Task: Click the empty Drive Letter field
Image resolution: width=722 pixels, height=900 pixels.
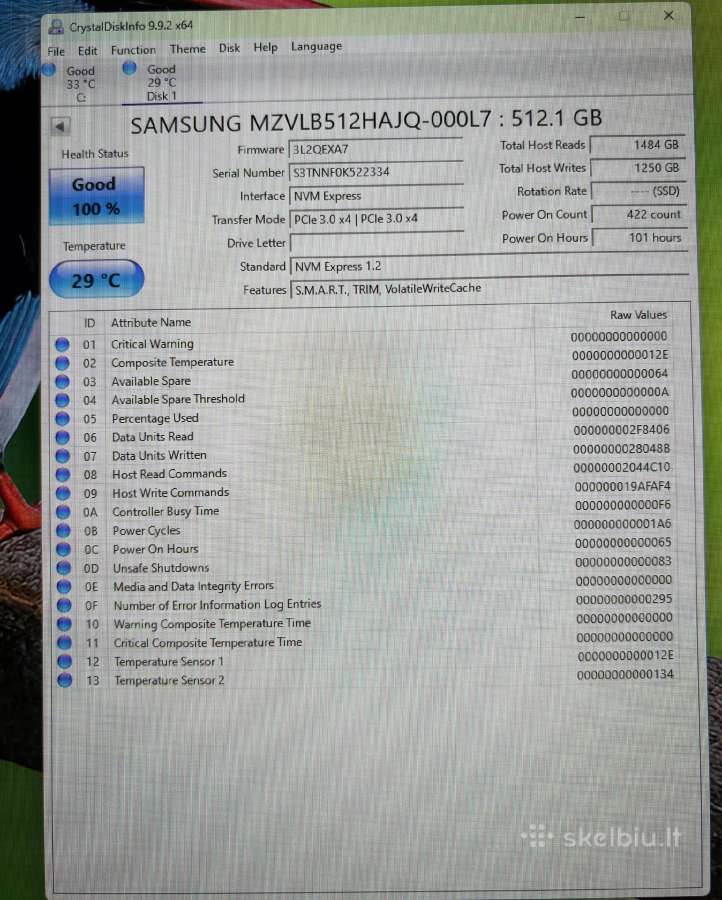Action: [377, 242]
